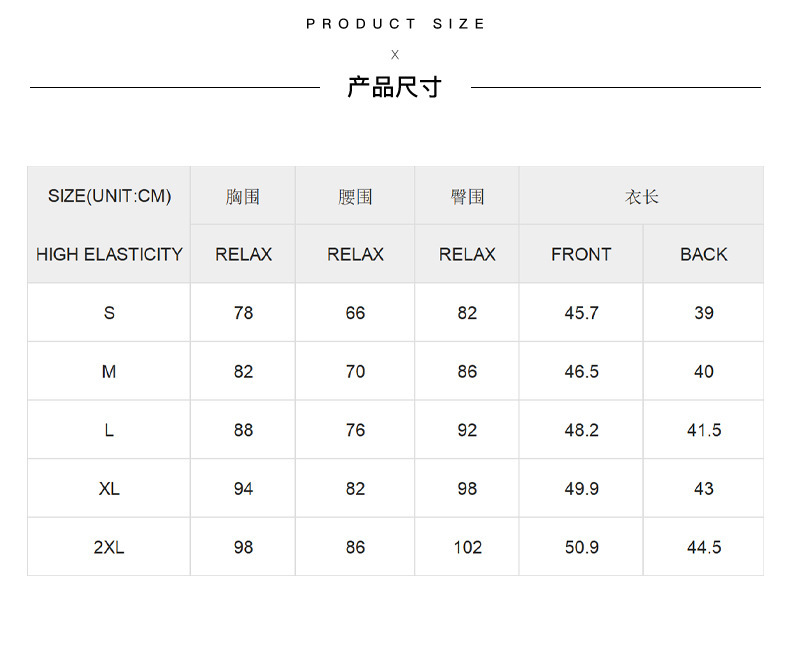
Task: Select the 产品尺寸 title
Action: click(x=395, y=87)
